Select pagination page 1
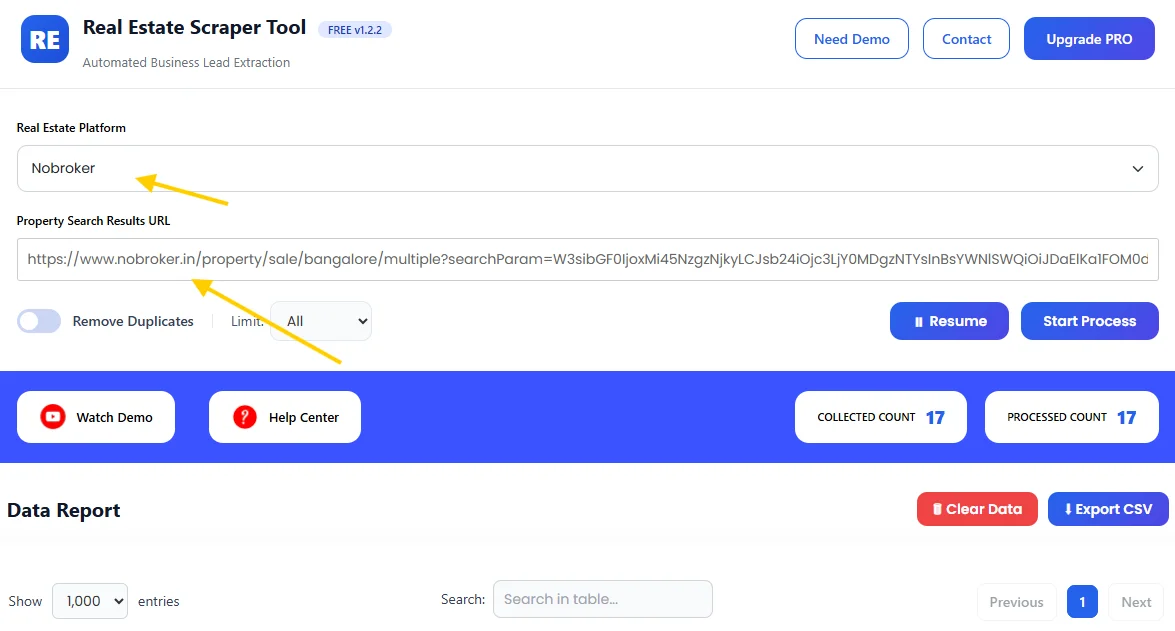 1081,602
